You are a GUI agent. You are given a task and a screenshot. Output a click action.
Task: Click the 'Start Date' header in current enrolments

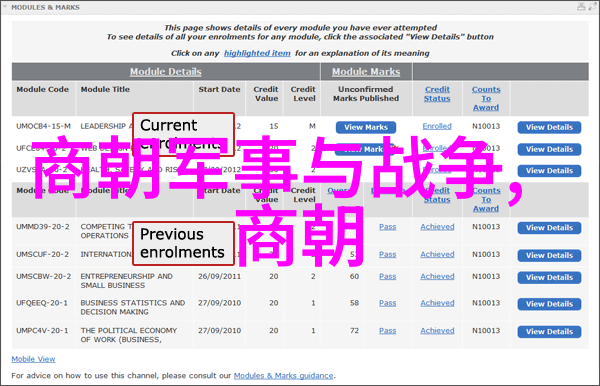[219, 89]
